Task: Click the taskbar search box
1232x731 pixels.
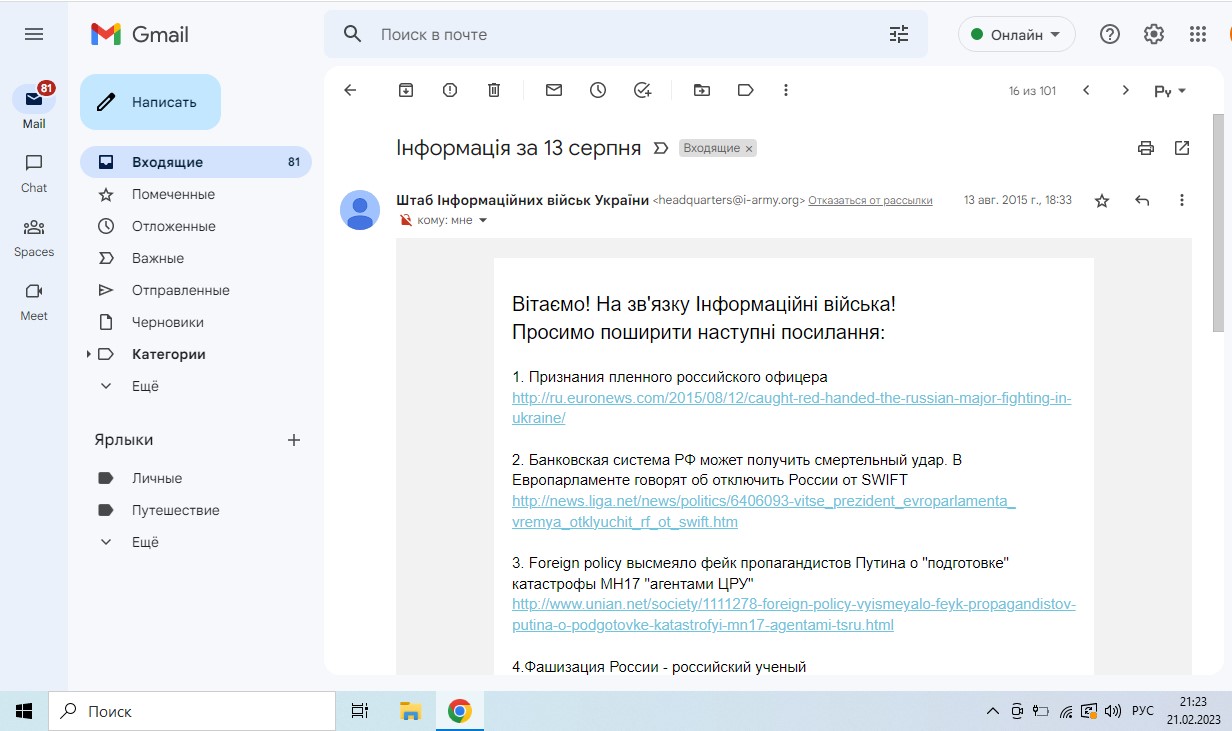Action: (x=192, y=711)
